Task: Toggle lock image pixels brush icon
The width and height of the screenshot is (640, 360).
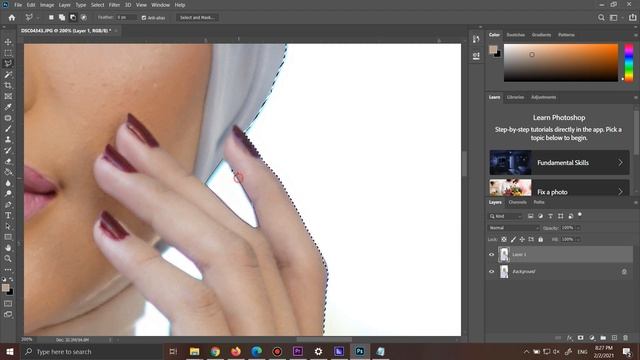Action: click(x=513, y=240)
